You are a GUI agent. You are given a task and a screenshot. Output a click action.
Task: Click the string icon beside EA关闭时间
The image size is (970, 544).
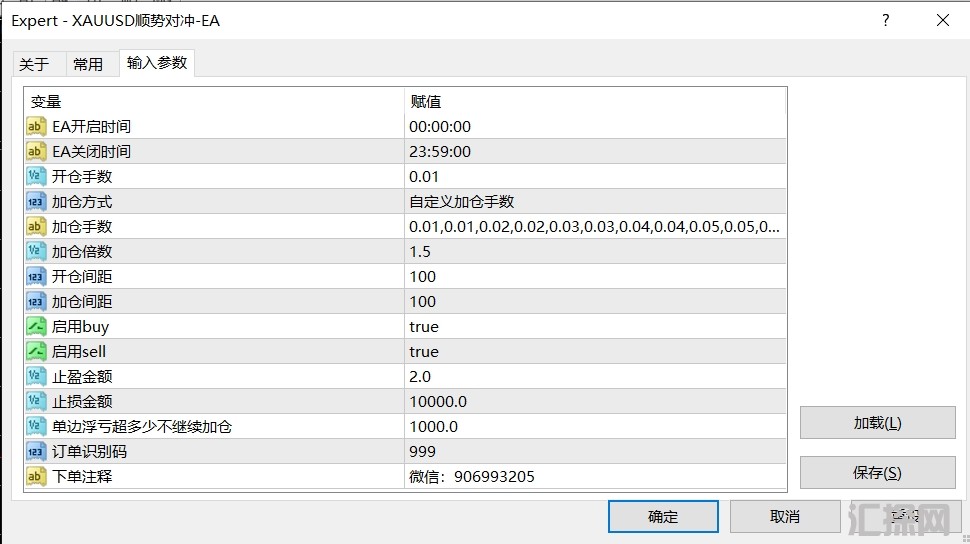point(36,152)
